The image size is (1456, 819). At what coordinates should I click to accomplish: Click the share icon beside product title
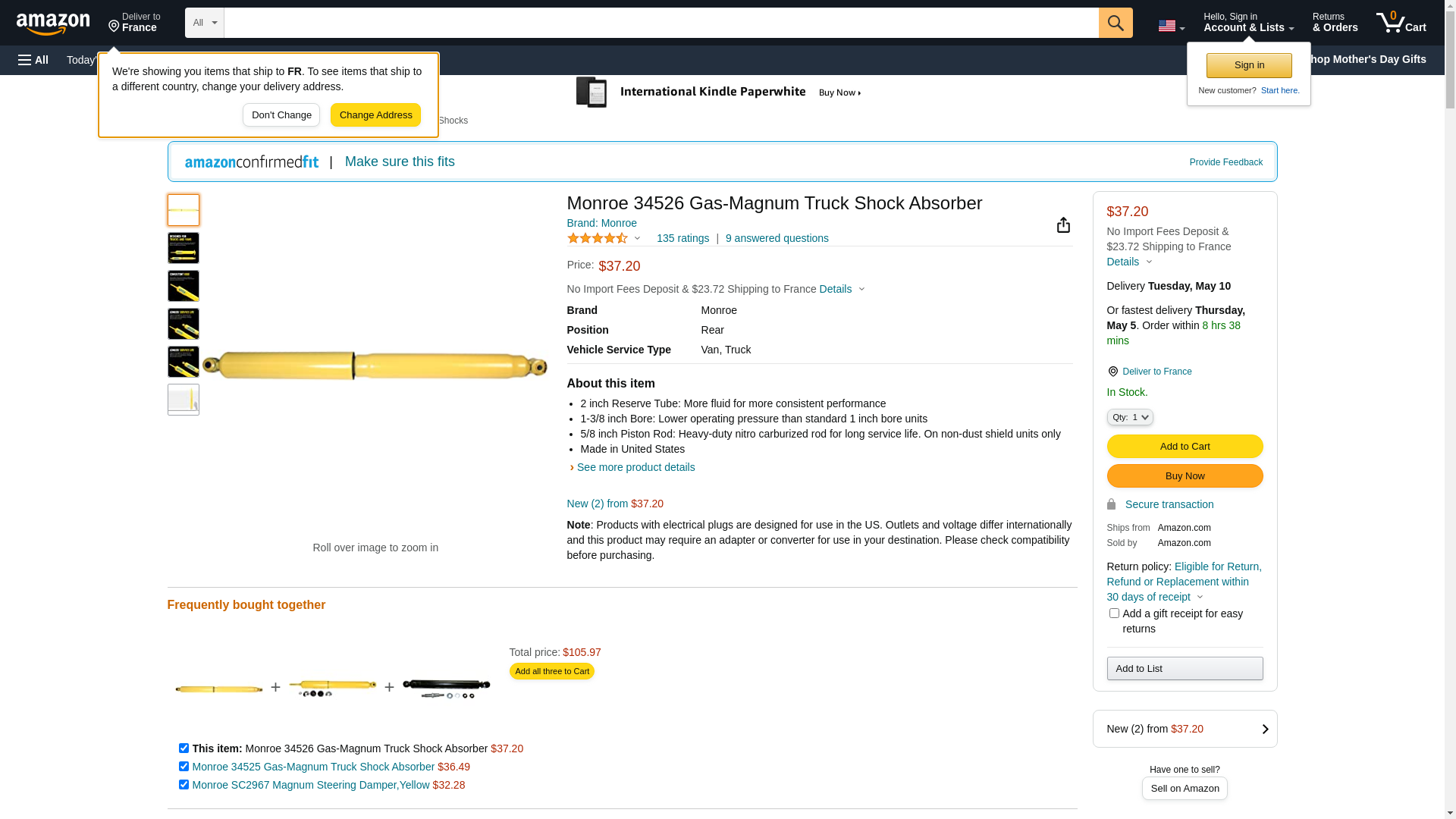coord(1063,225)
